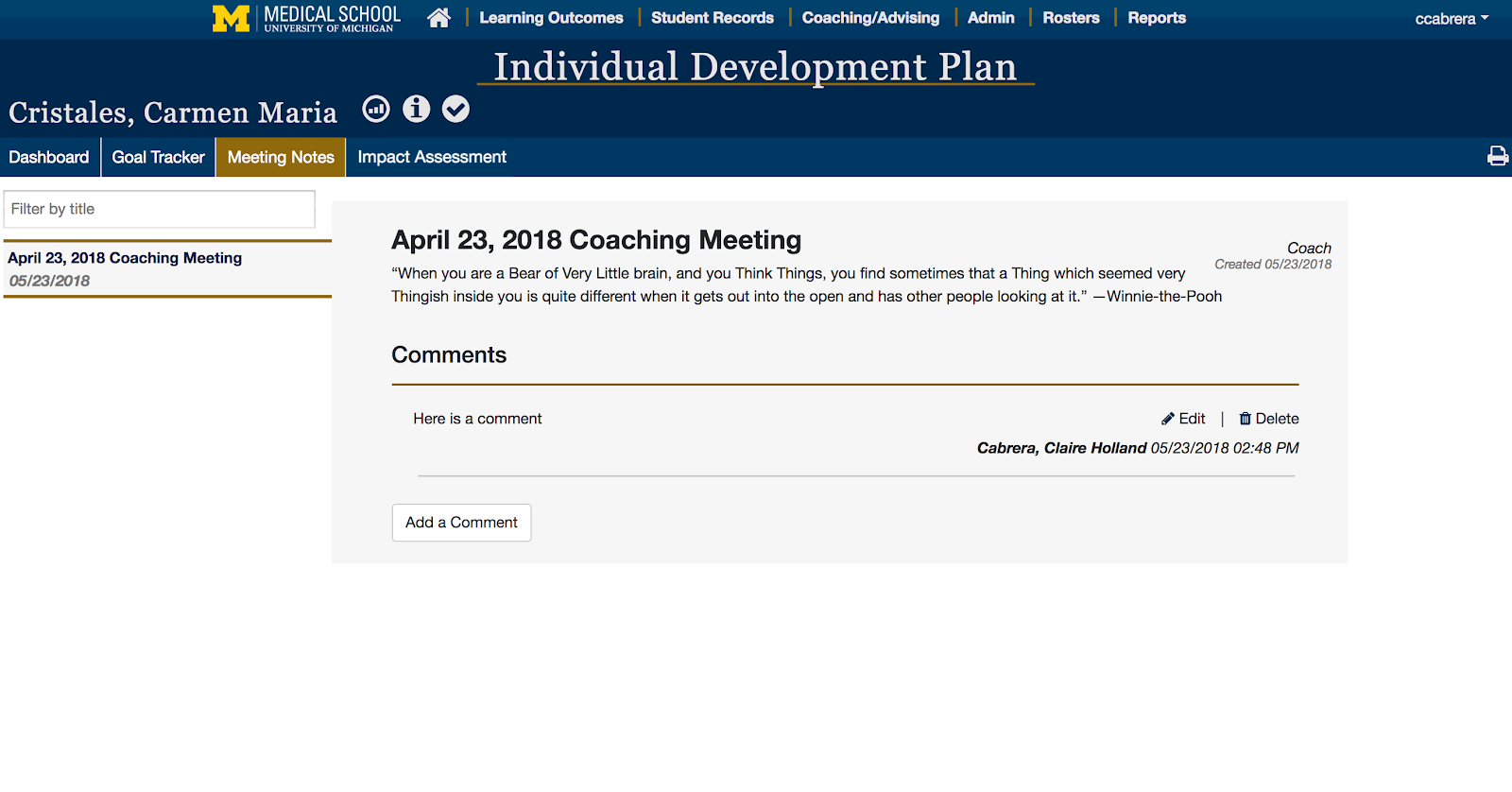The height and width of the screenshot is (792, 1512).
Task: Switch to the Dashboard tab
Action: tap(49, 157)
